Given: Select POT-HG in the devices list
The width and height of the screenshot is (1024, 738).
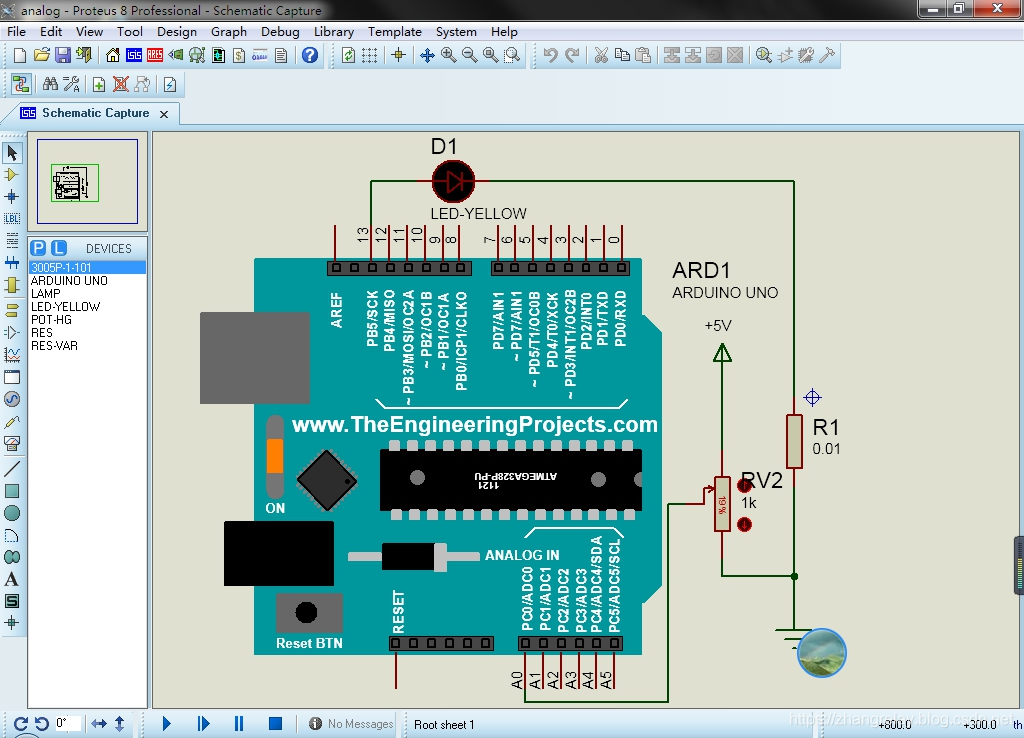Looking at the screenshot, I should 87,319.
